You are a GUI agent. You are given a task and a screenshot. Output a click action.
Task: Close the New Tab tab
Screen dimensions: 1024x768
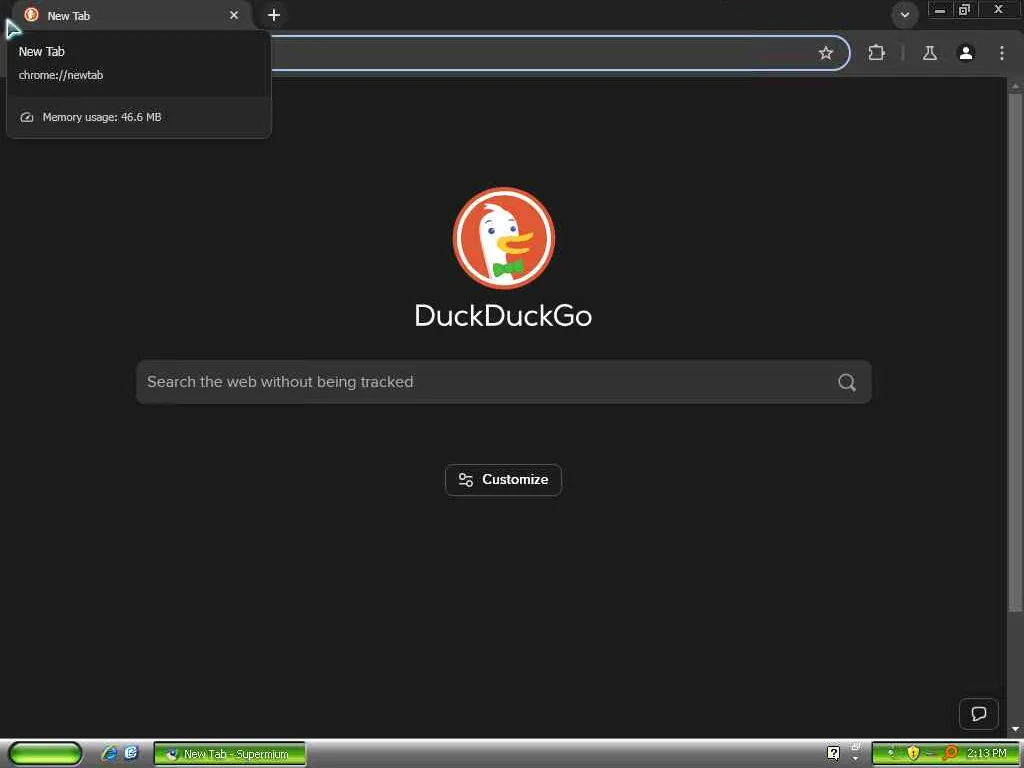tap(234, 15)
